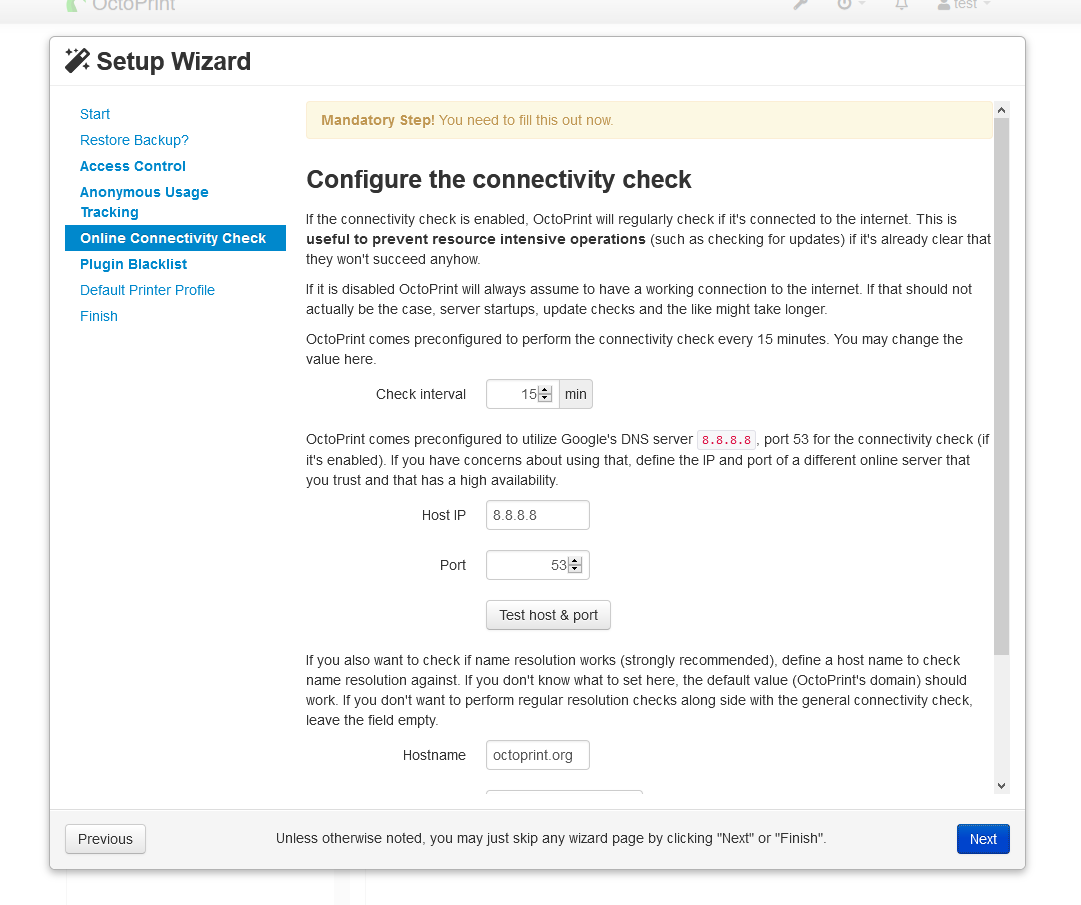
Task: Click the Test host & port button
Action: pos(548,615)
